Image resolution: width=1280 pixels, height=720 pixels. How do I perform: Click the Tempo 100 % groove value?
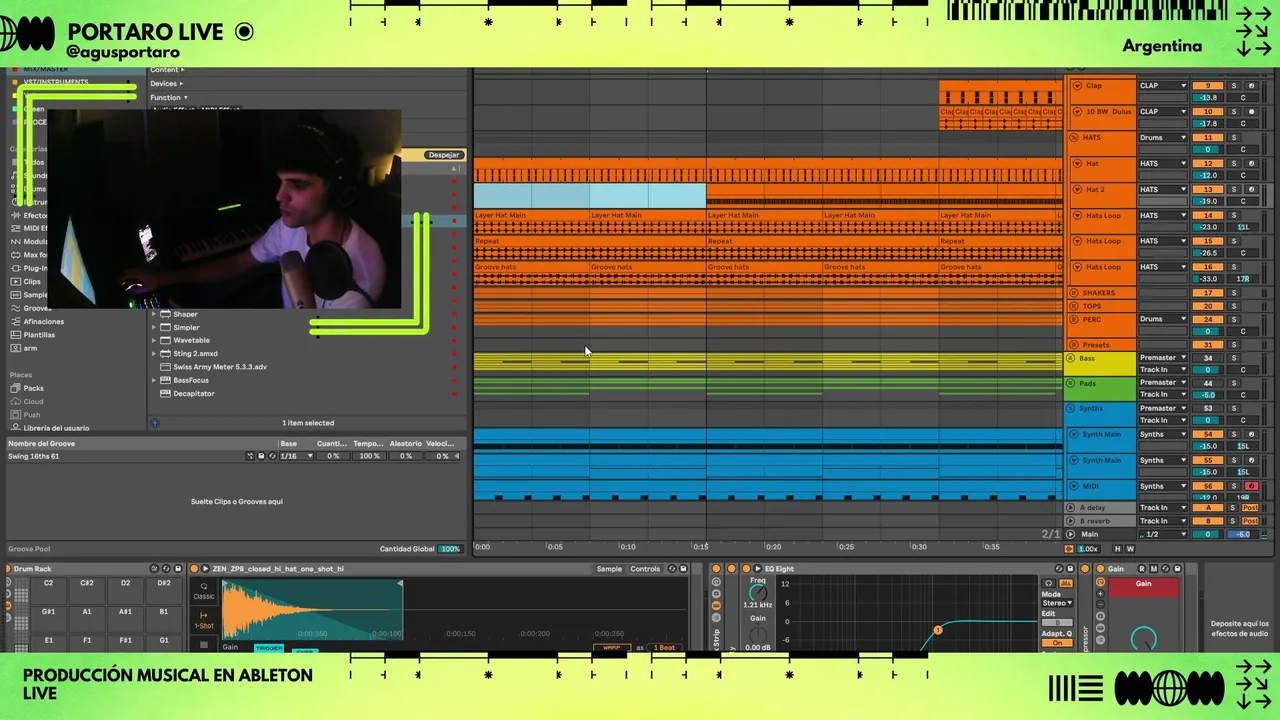tap(369, 456)
